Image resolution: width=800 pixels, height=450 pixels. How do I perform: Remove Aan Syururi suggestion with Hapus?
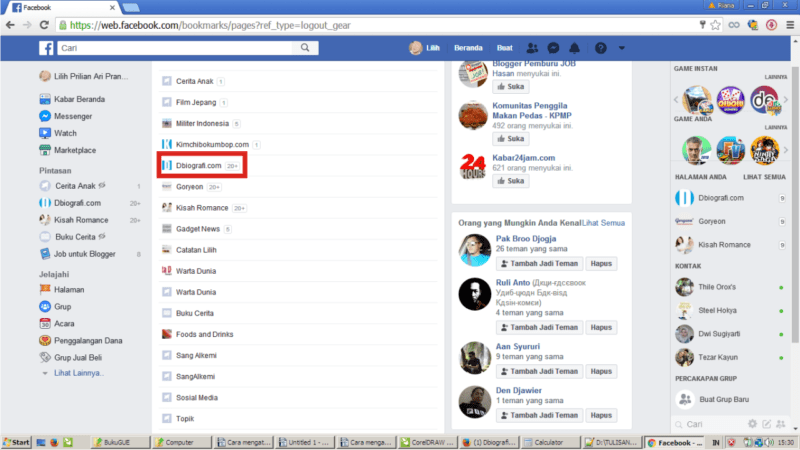click(x=601, y=371)
